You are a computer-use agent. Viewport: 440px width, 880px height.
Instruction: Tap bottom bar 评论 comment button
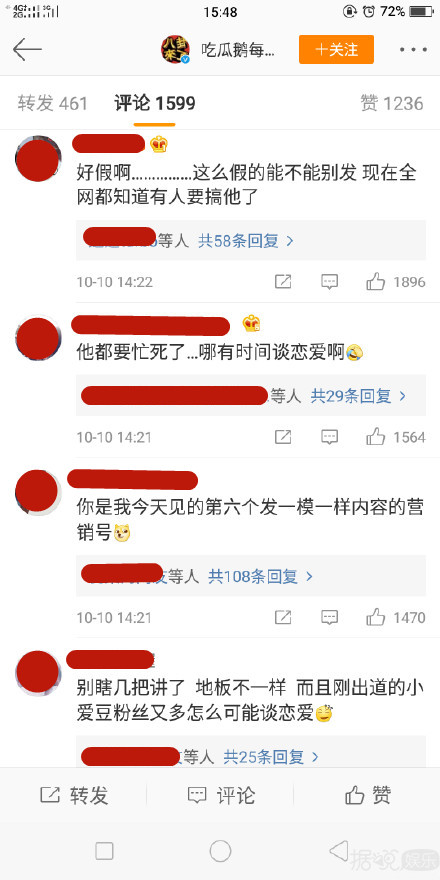221,795
